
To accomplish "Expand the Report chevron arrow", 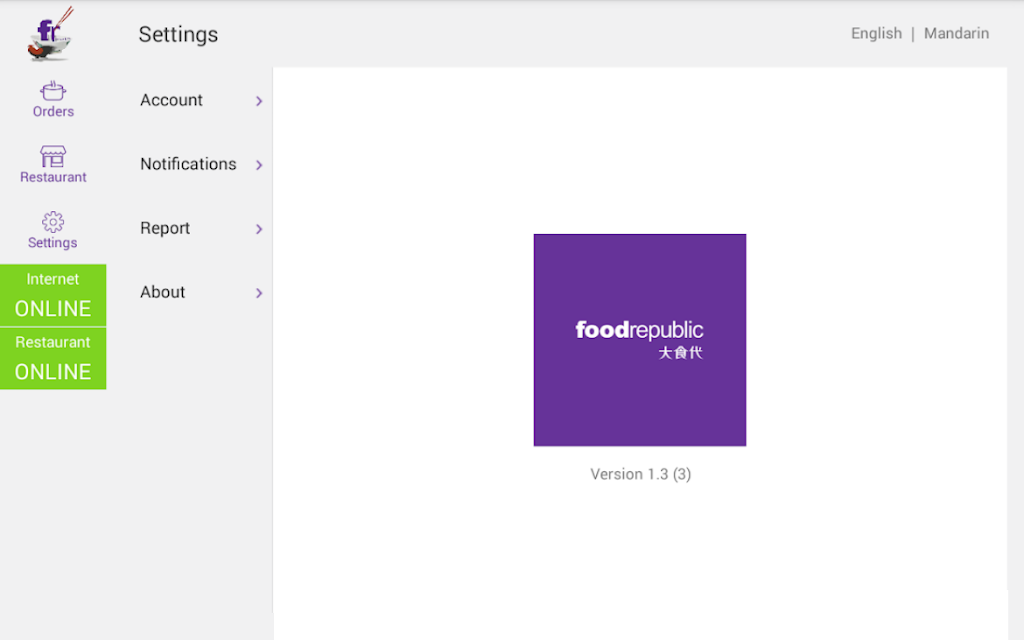I will click(259, 229).
